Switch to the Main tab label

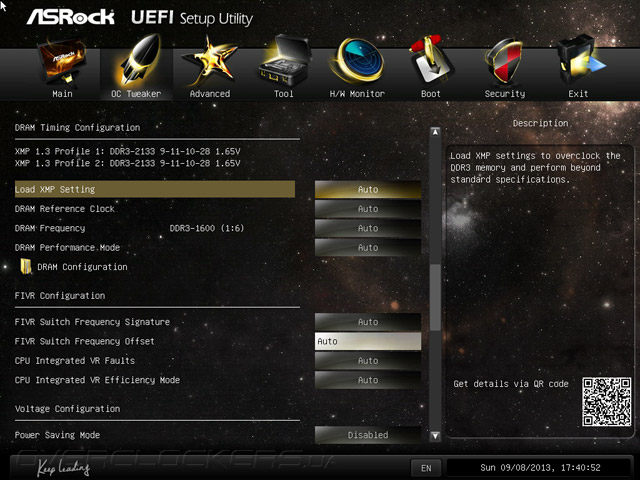(62, 94)
